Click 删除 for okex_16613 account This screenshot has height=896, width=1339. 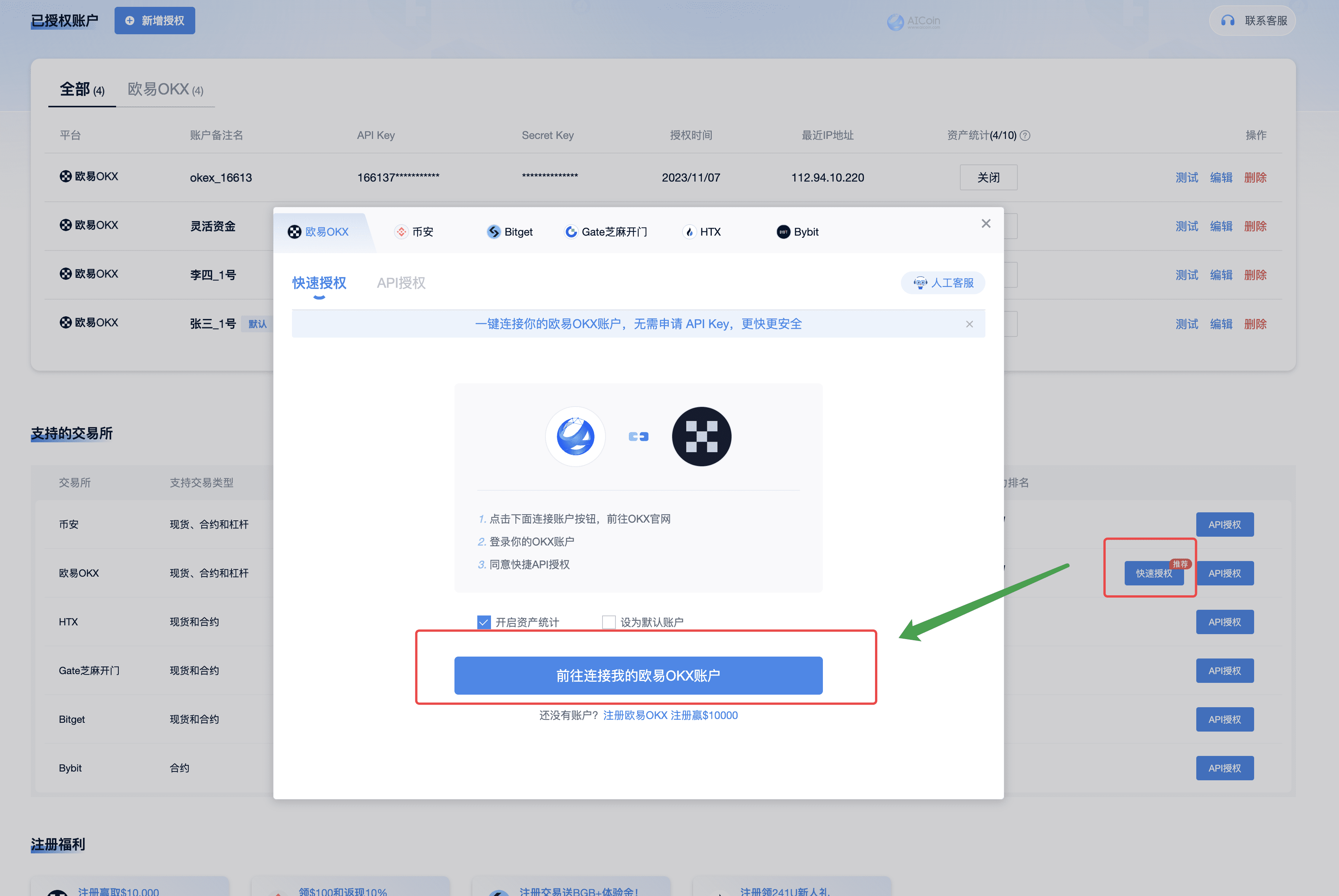coord(1255,178)
